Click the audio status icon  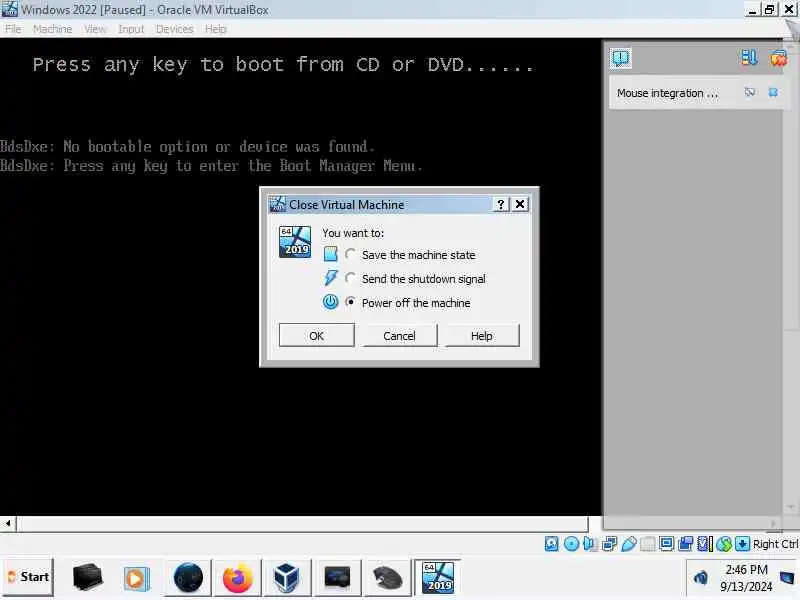tap(590, 544)
